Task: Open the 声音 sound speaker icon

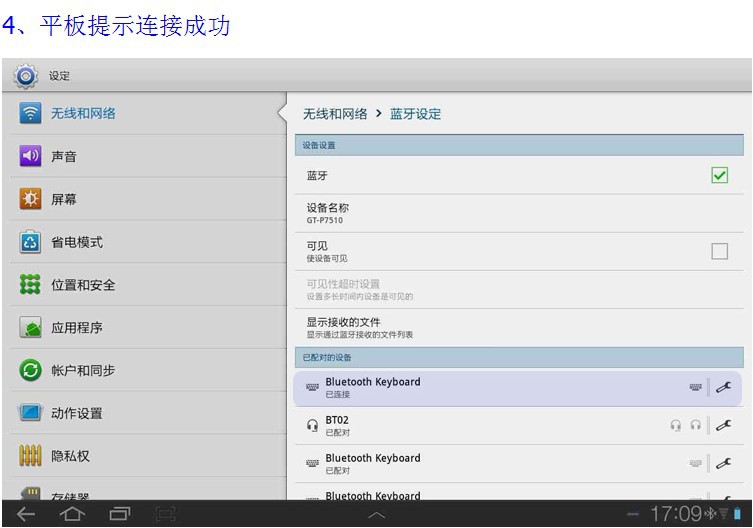Action: [x=30, y=156]
